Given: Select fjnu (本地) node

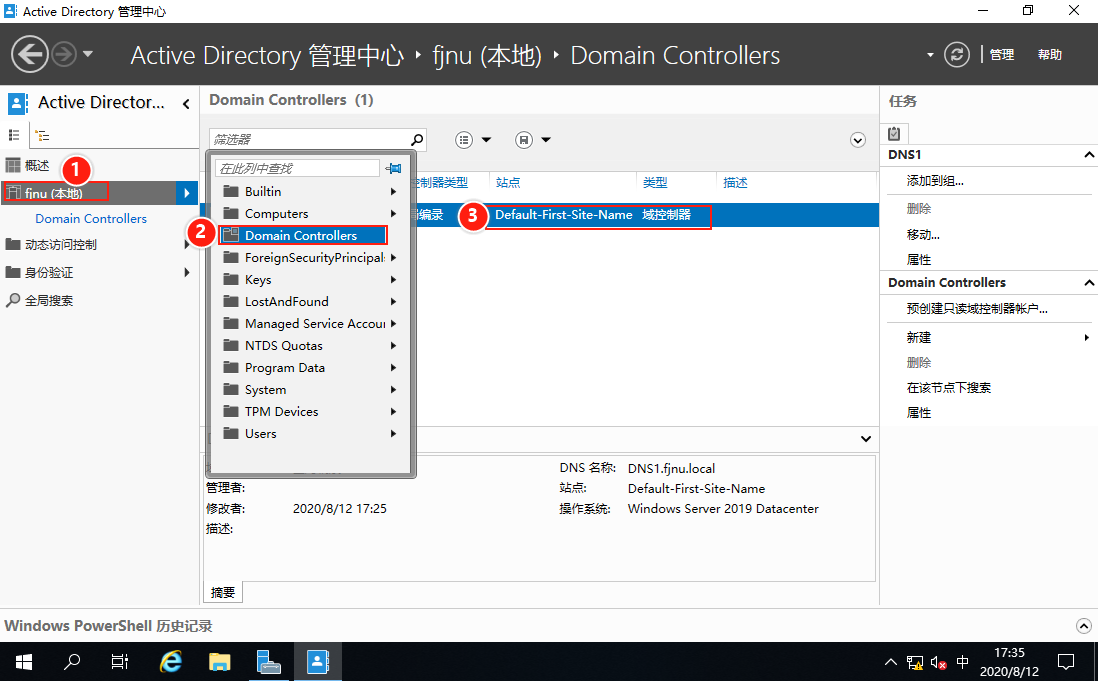Looking at the screenshot, I should (56, 192).
